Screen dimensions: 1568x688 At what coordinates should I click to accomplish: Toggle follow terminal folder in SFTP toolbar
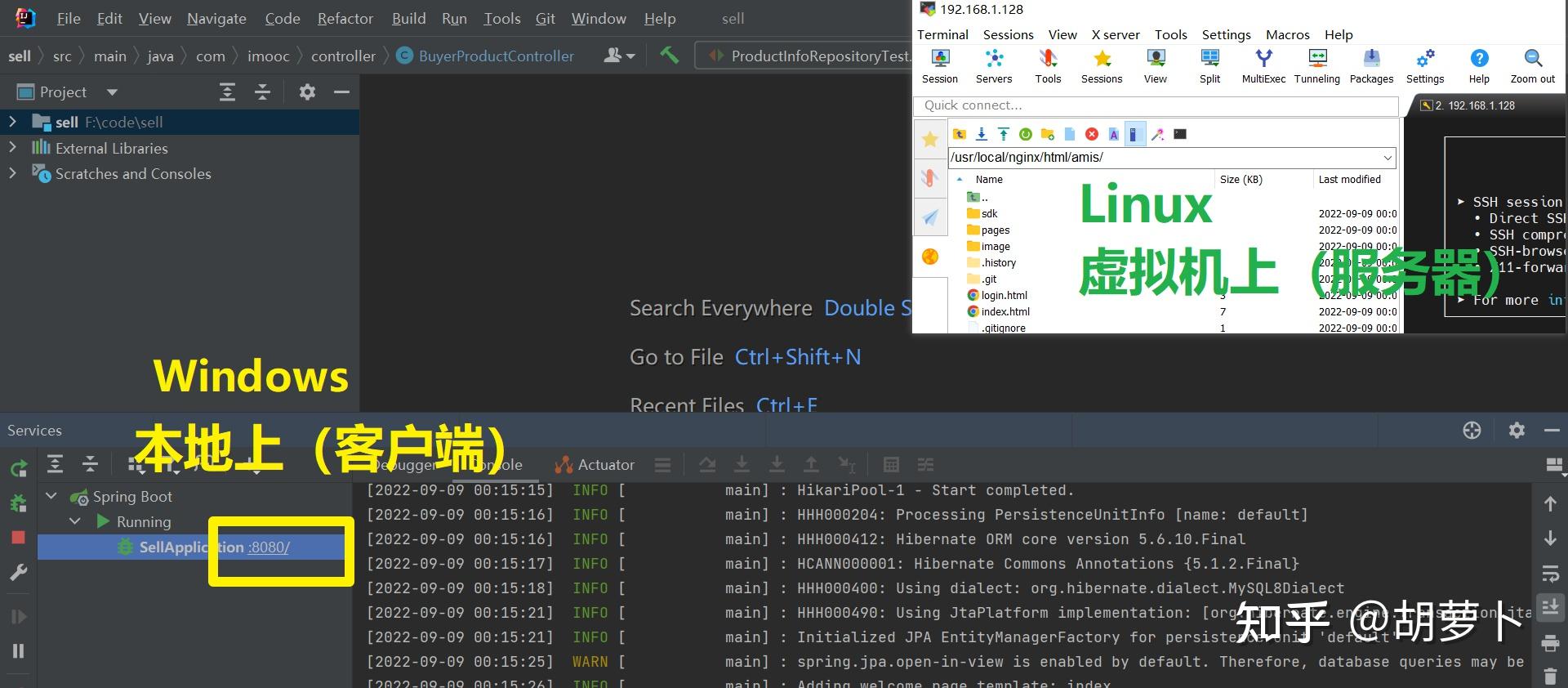1135,134
